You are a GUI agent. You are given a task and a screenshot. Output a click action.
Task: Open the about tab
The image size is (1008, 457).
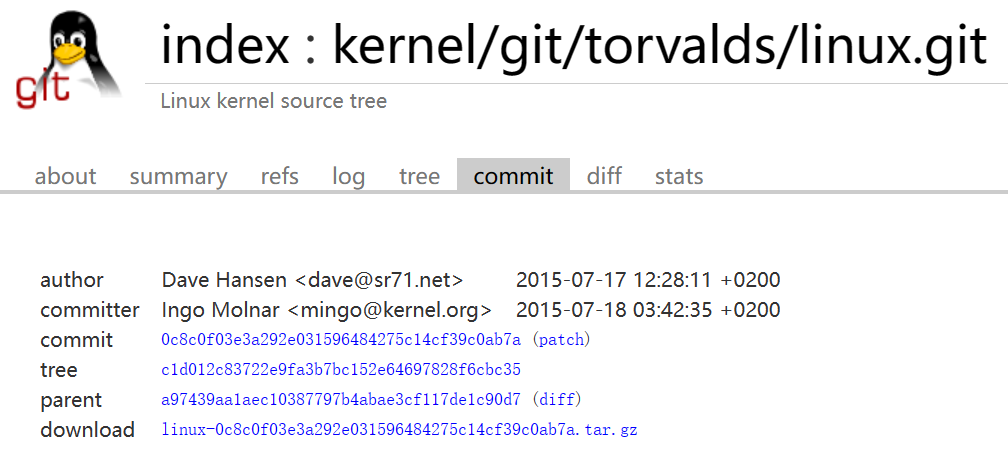tap(66, 176)
